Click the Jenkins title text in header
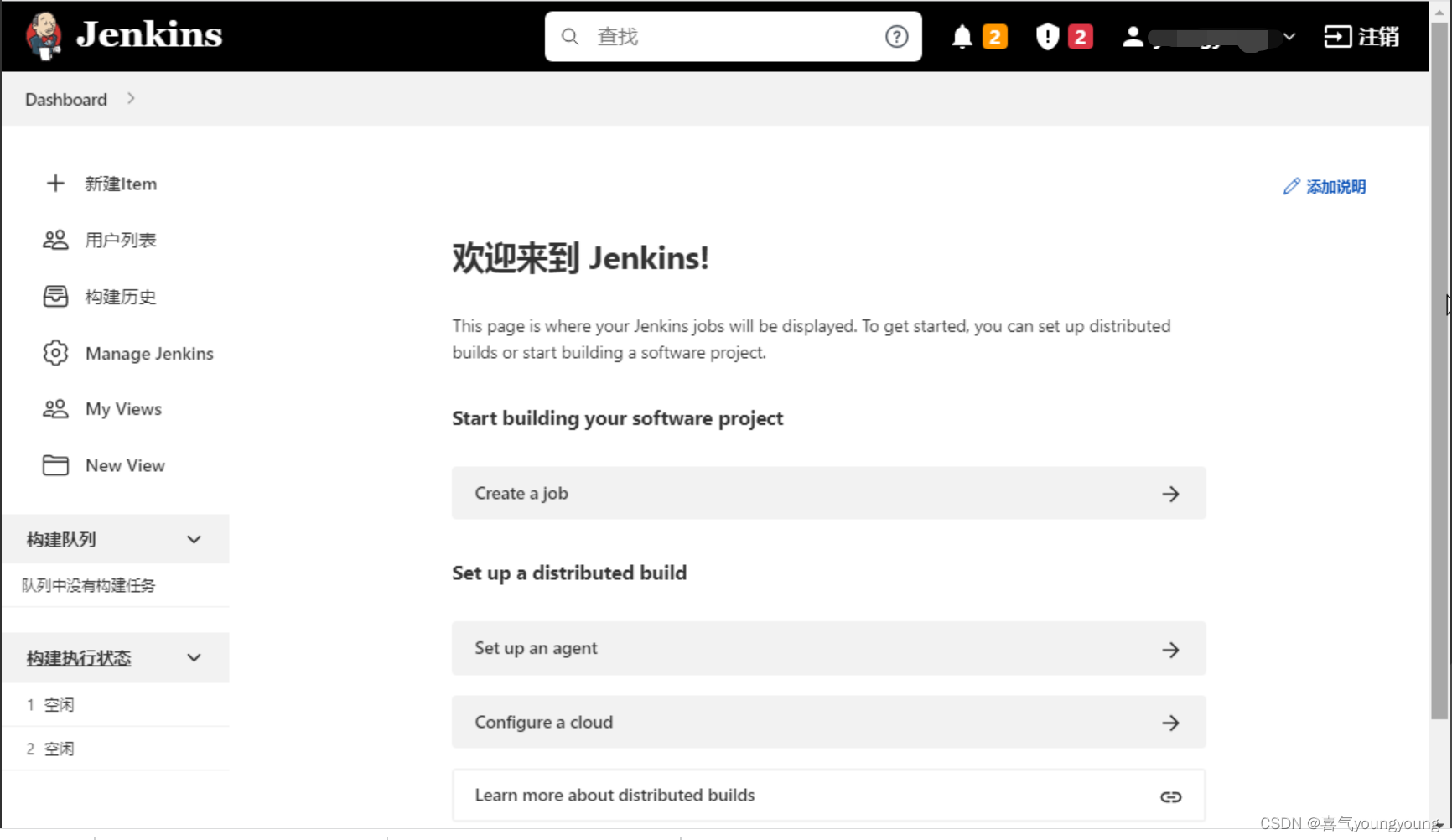1452x840 pixels. [x=149, y=35]
